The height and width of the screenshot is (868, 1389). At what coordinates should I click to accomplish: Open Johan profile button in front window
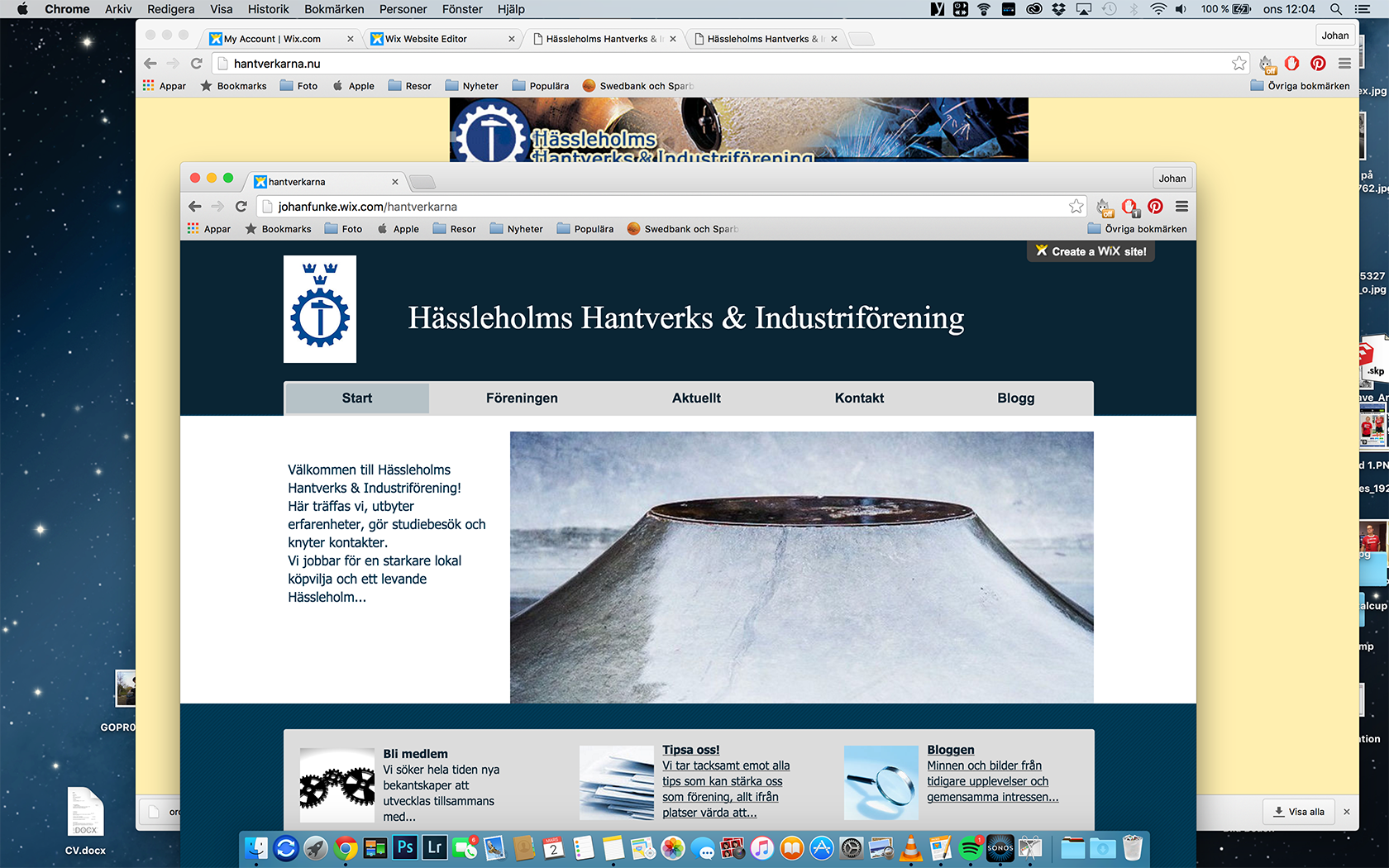pos(1172,179)
